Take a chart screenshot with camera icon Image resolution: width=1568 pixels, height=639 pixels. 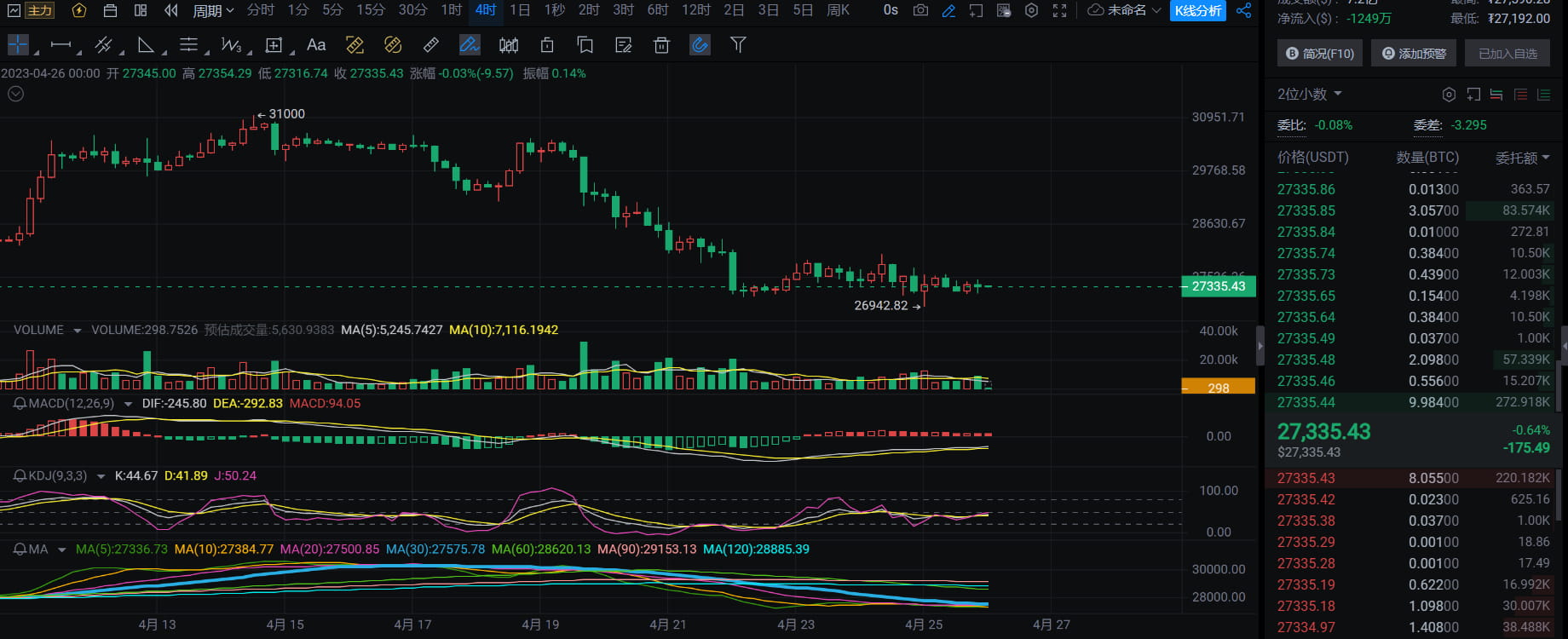point(920,10)
